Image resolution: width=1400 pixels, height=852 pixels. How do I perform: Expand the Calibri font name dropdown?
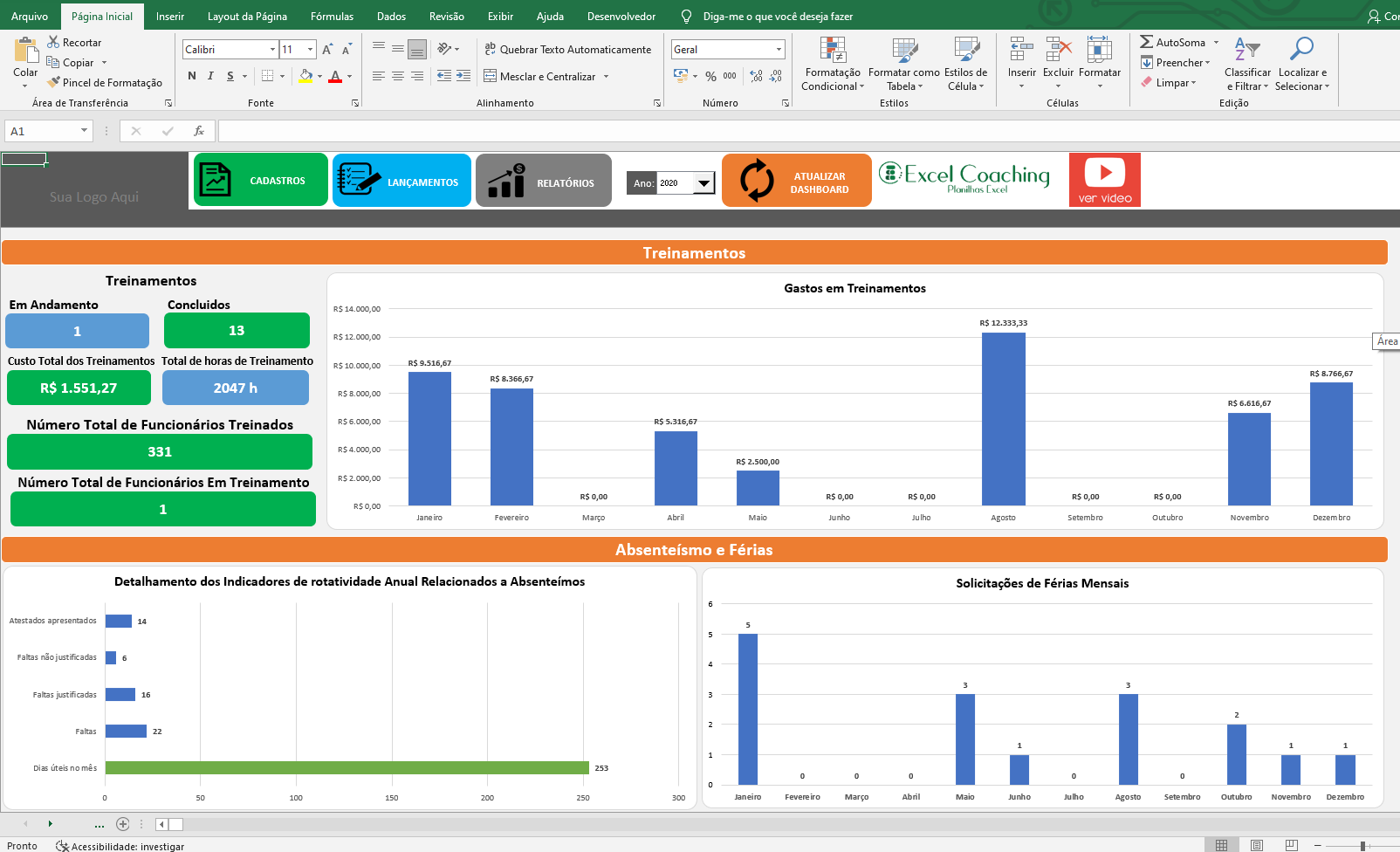[x=272, y=50]
